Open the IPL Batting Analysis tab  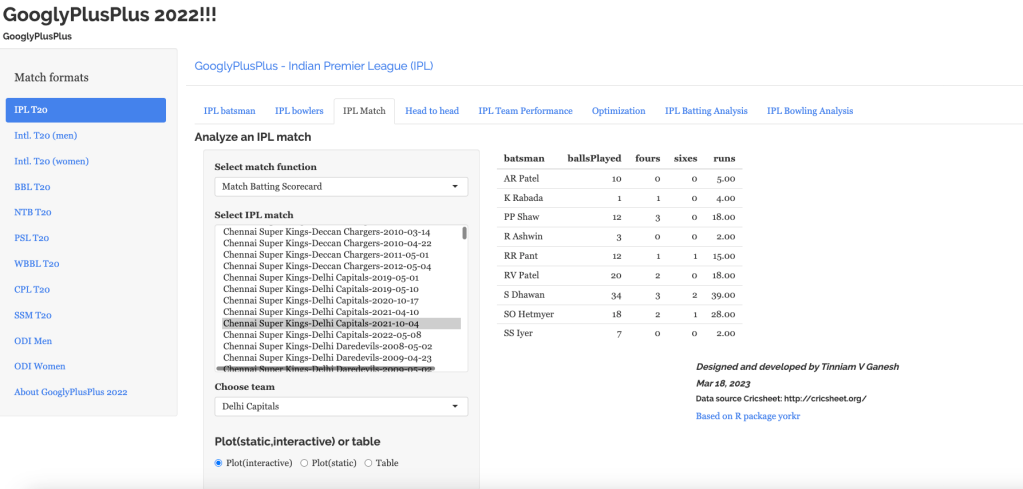(706, 111)
